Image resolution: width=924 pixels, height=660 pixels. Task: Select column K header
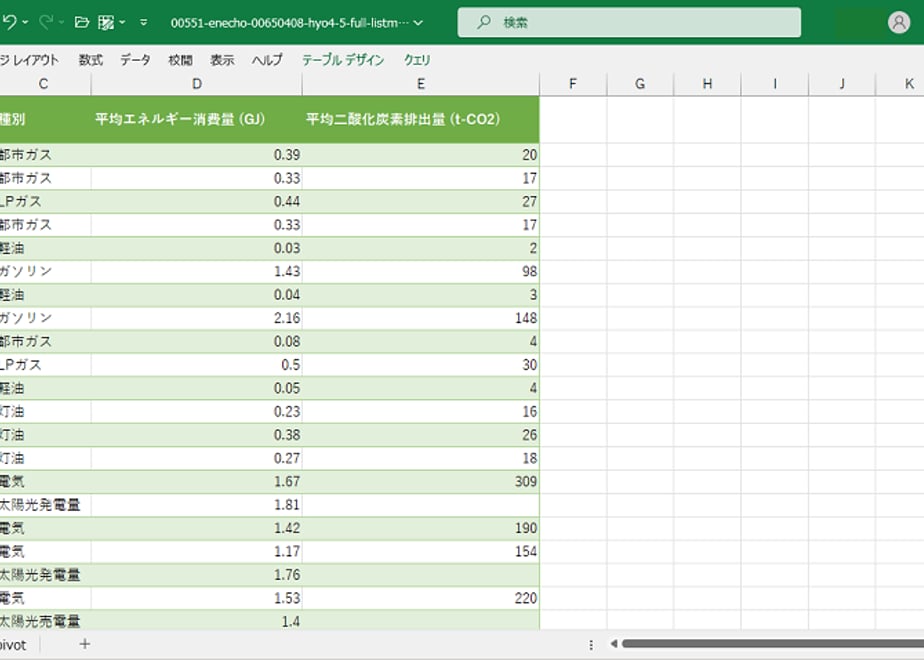point(900,84)
